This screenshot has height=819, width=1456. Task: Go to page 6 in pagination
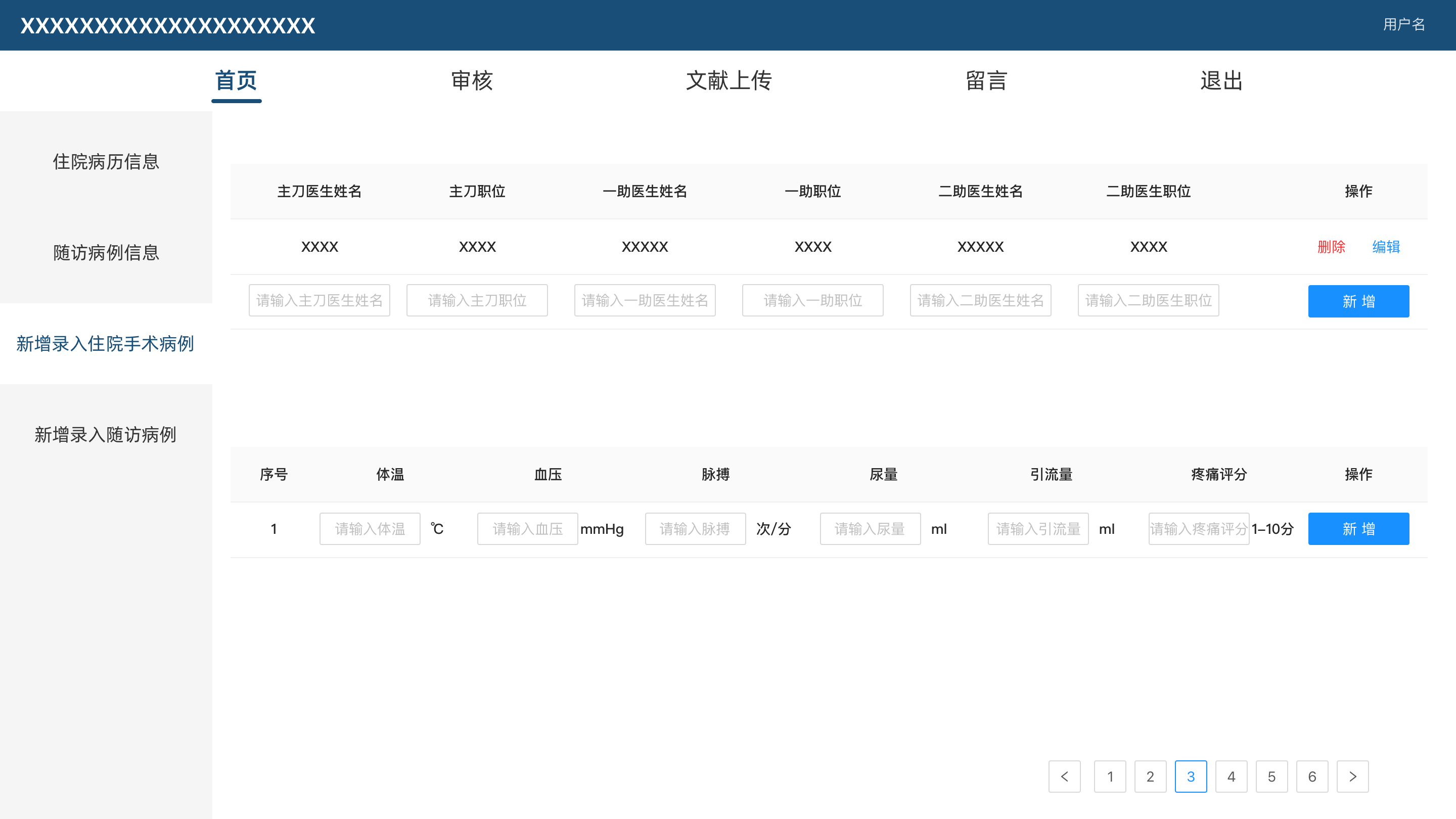pyautogui.click(x=1312, y=777)
